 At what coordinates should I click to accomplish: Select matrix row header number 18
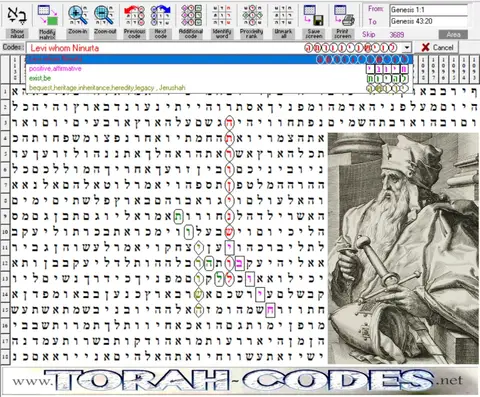pos(5,357)
